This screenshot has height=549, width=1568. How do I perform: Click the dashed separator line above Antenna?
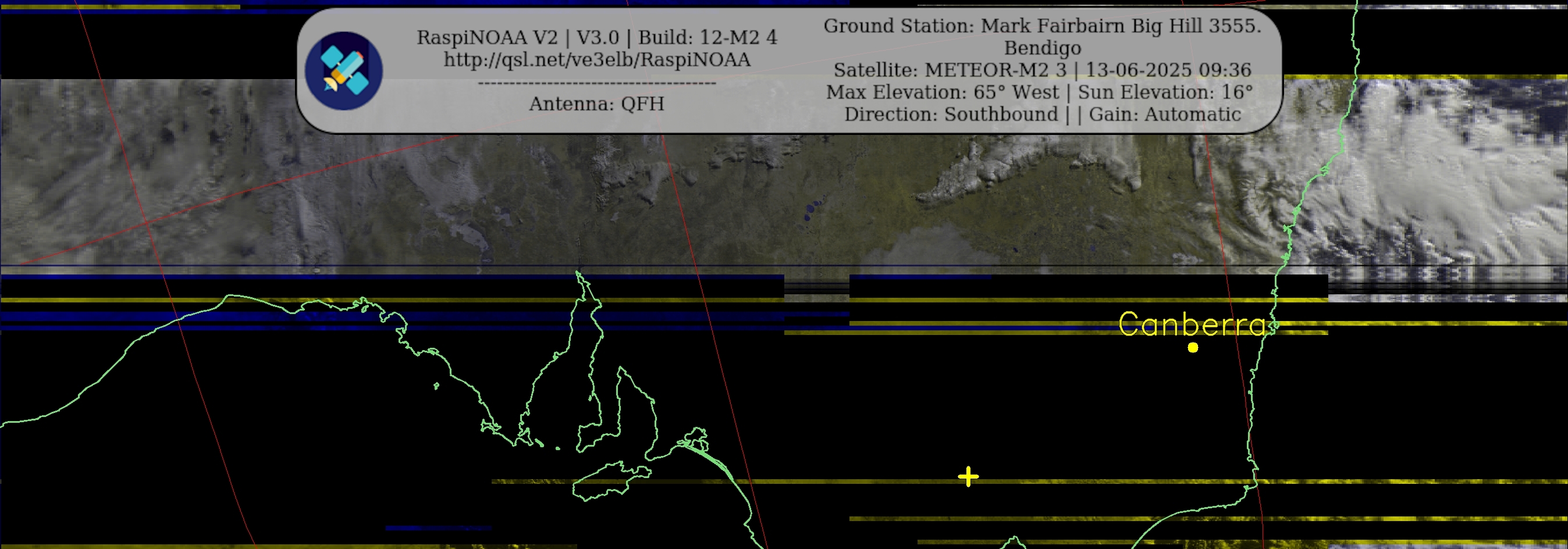coord(596,83)
